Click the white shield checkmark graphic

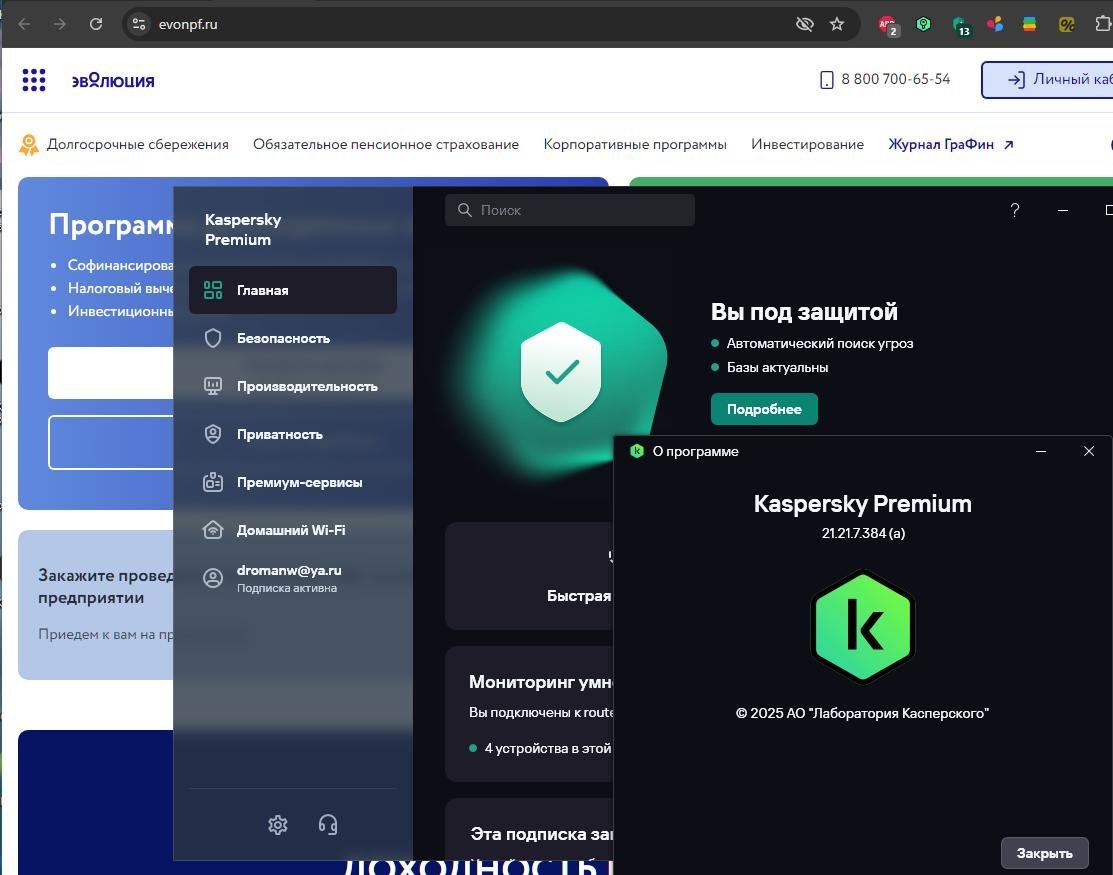[x=561, y=371]
